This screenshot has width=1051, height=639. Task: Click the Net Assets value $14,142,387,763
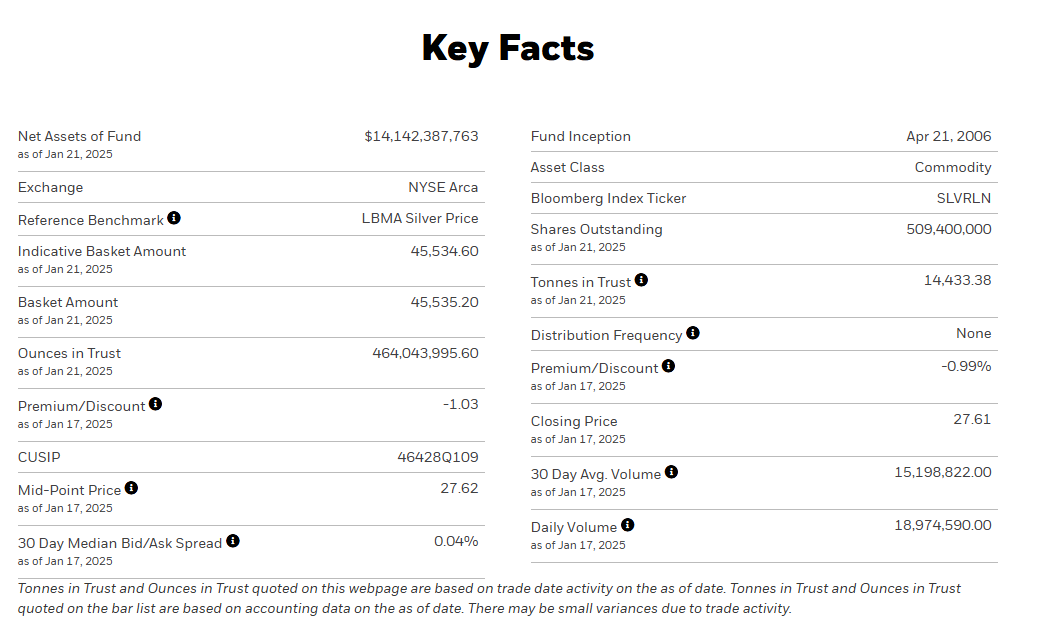point(421,136)
